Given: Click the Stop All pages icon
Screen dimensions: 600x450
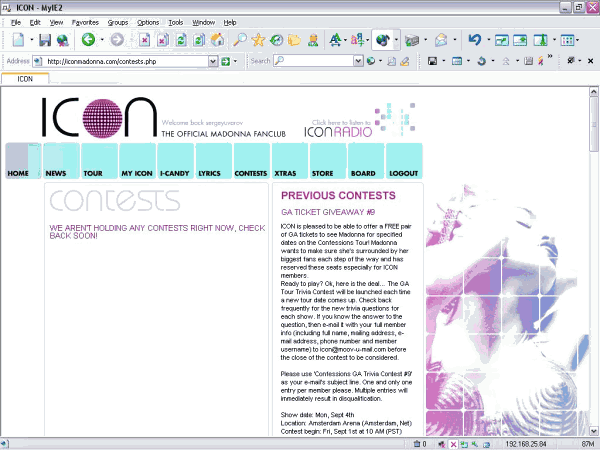Looking at the screenshot, I should [x=163, y=40].
